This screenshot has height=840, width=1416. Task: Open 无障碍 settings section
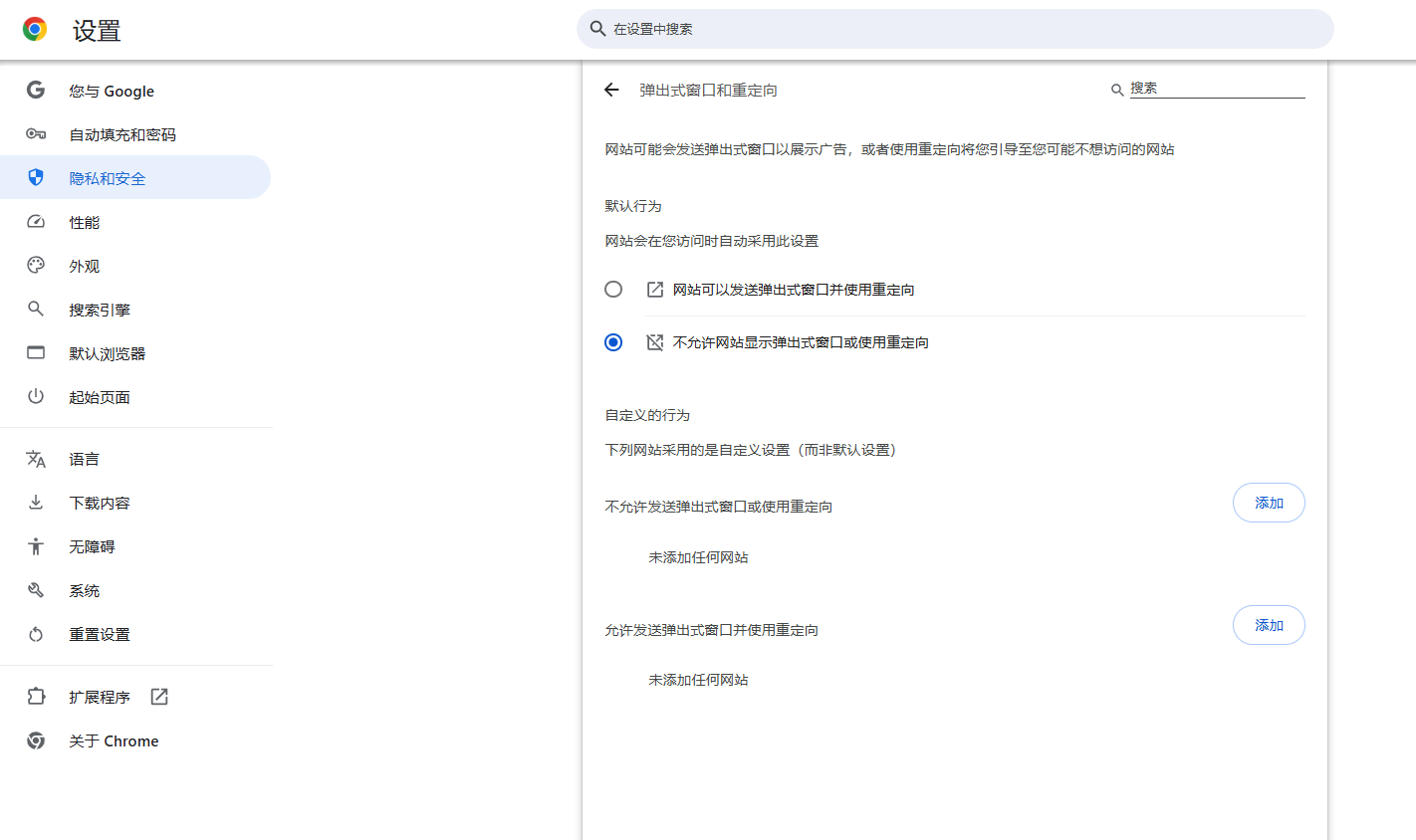point(135,546)
